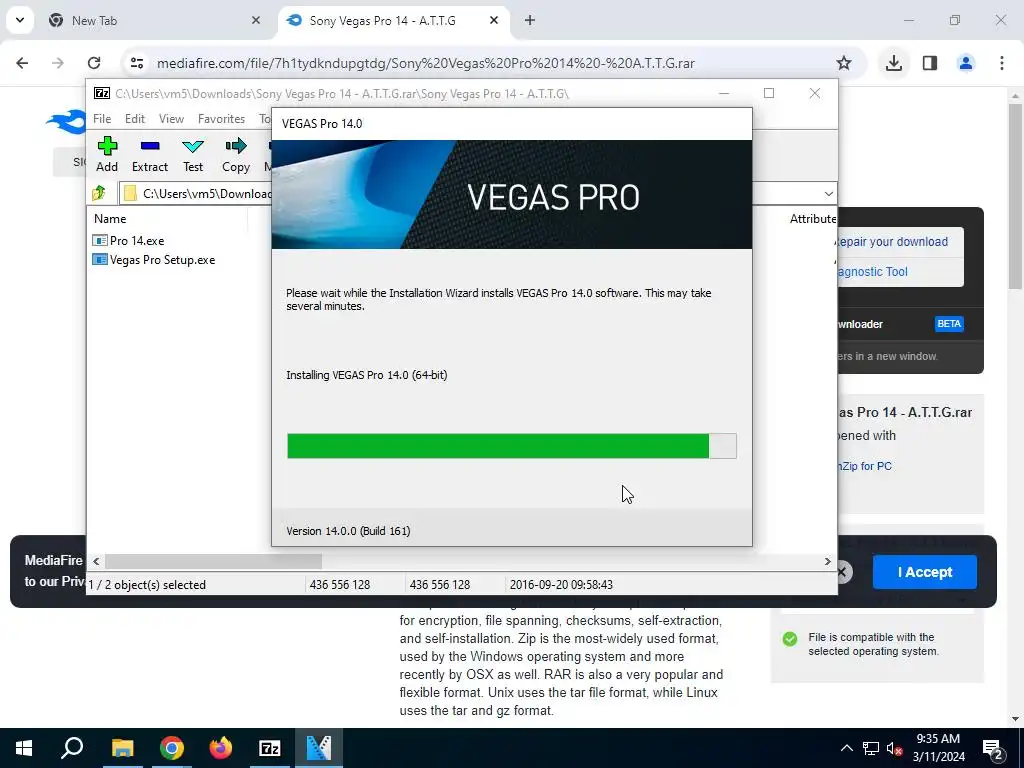Click the 7-Zip window title icon
The height and width of the screenshot is (768, 1024).
click(x=102, y=93)
